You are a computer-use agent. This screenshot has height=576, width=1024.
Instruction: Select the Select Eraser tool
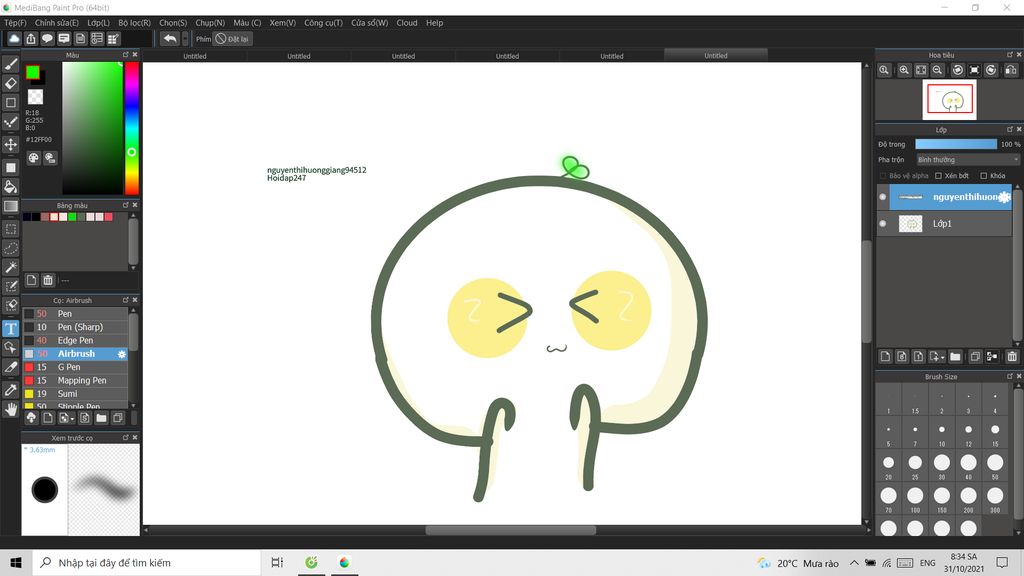click(10, 305)
